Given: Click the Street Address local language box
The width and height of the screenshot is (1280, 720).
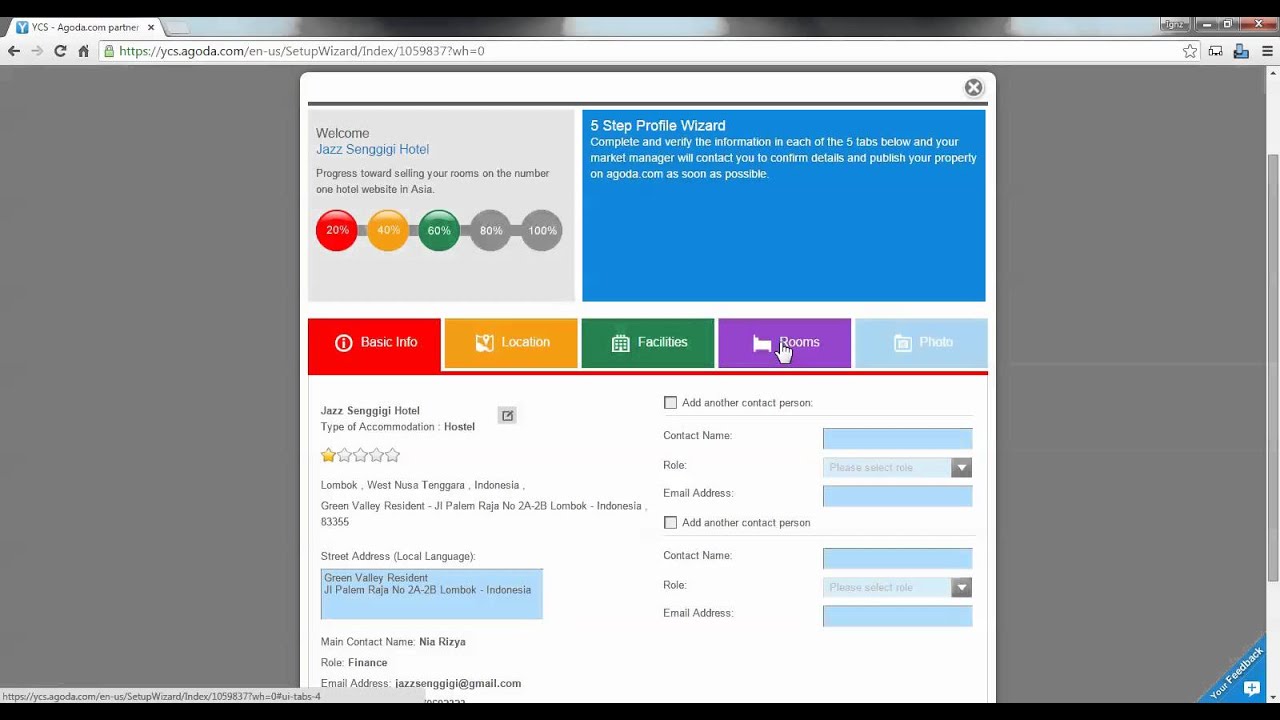Looking at the screenshot, I should pyautogui.click(x=432, y=594).
